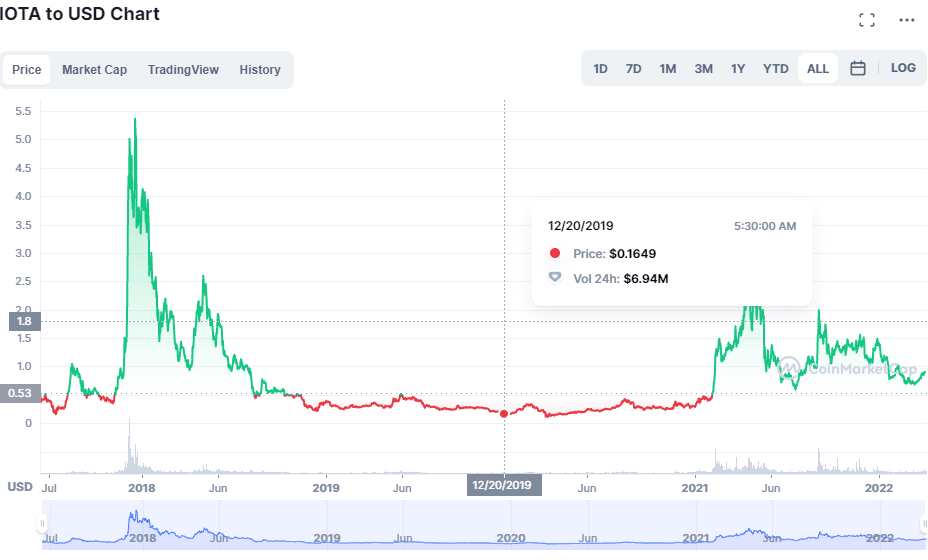Open the History tab
928x560 pixels.
click(260, 70)
